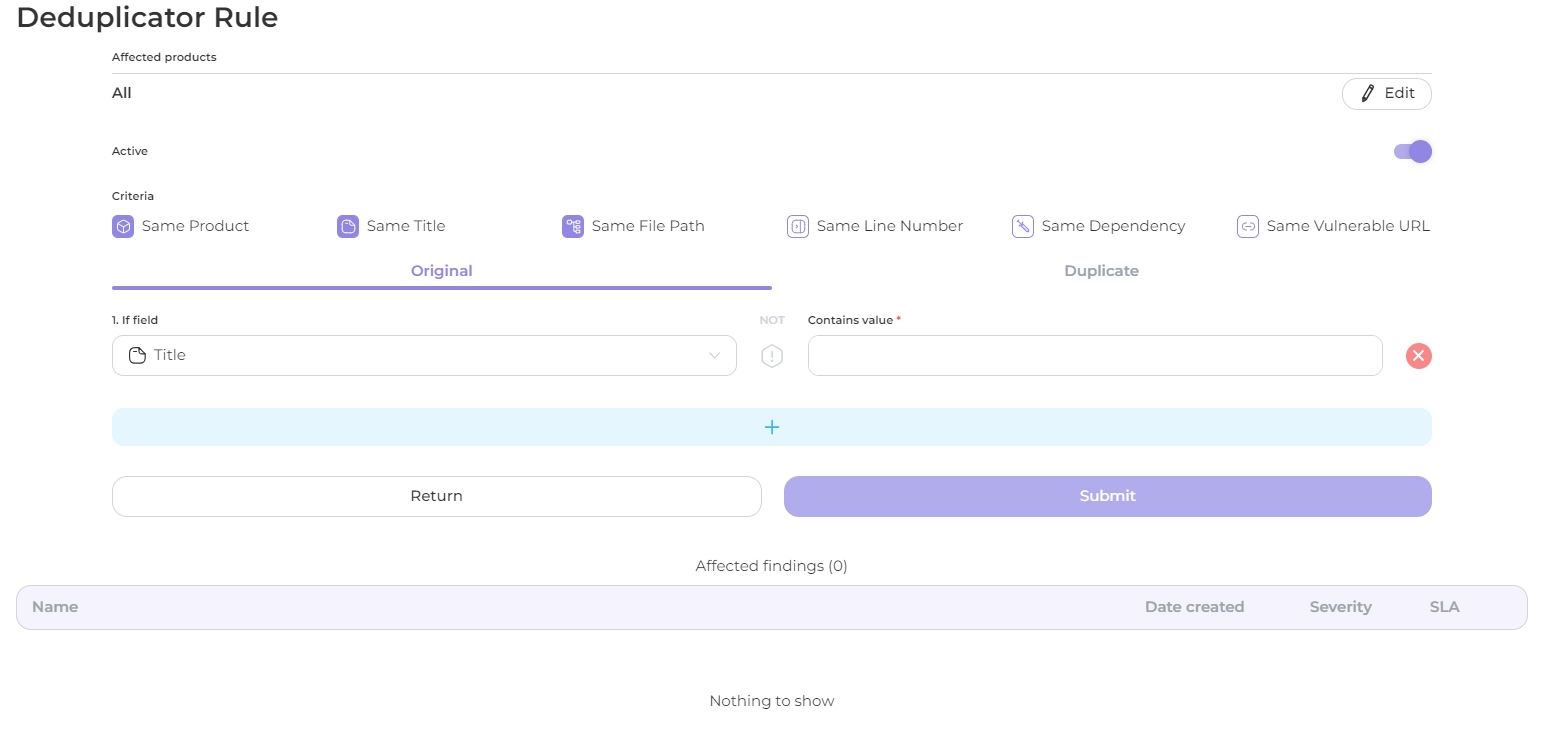The width and height of the screenshot is (1552, 743).
Task: Click the Title sticker icon in dropdown
Action: (138, 356)
